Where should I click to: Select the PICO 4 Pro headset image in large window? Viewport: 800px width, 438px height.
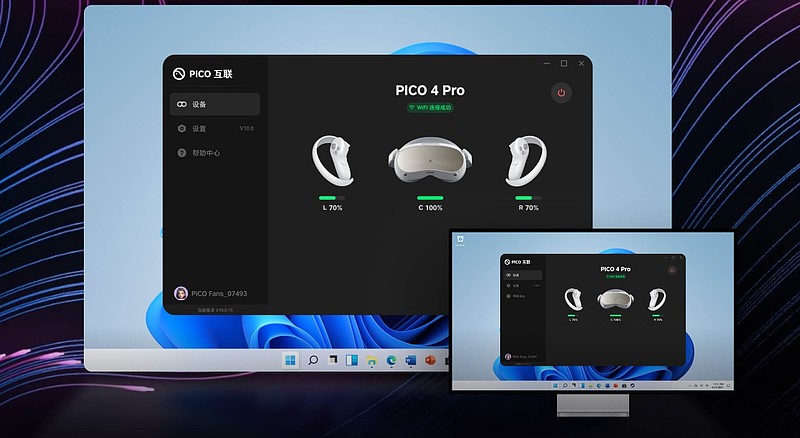tap(430, 160)
